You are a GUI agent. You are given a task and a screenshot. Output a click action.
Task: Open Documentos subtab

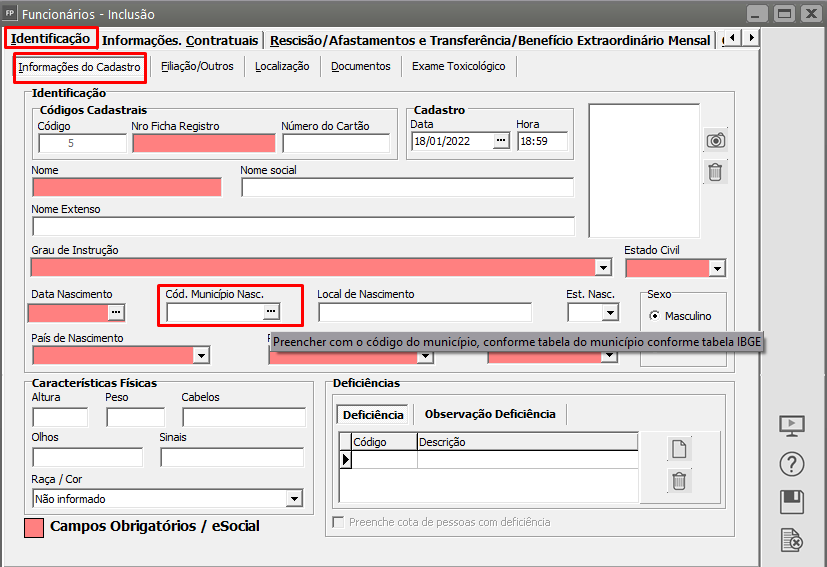tap(361, 66)
